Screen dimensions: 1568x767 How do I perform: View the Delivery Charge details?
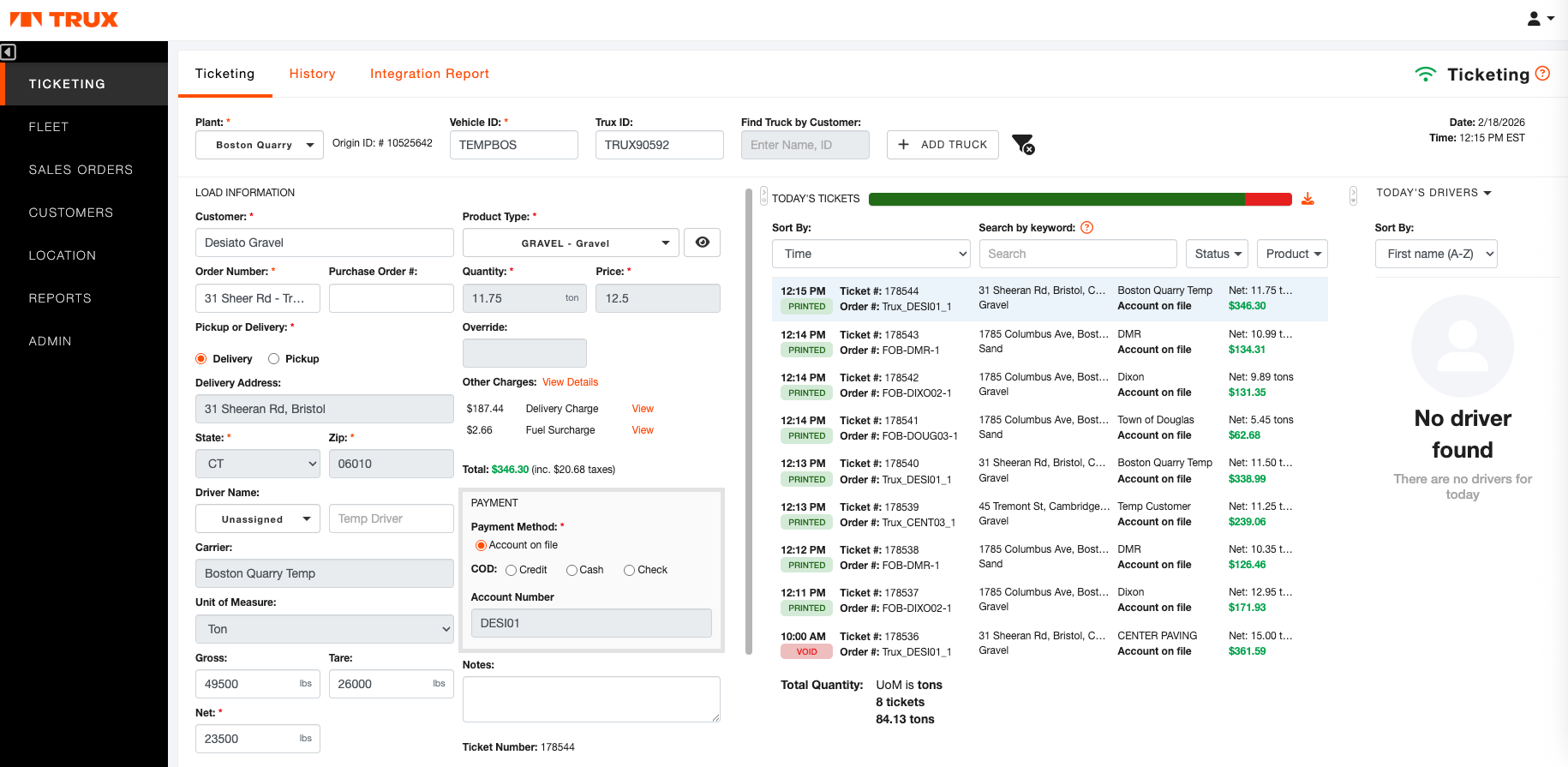[x=643, y=409]
